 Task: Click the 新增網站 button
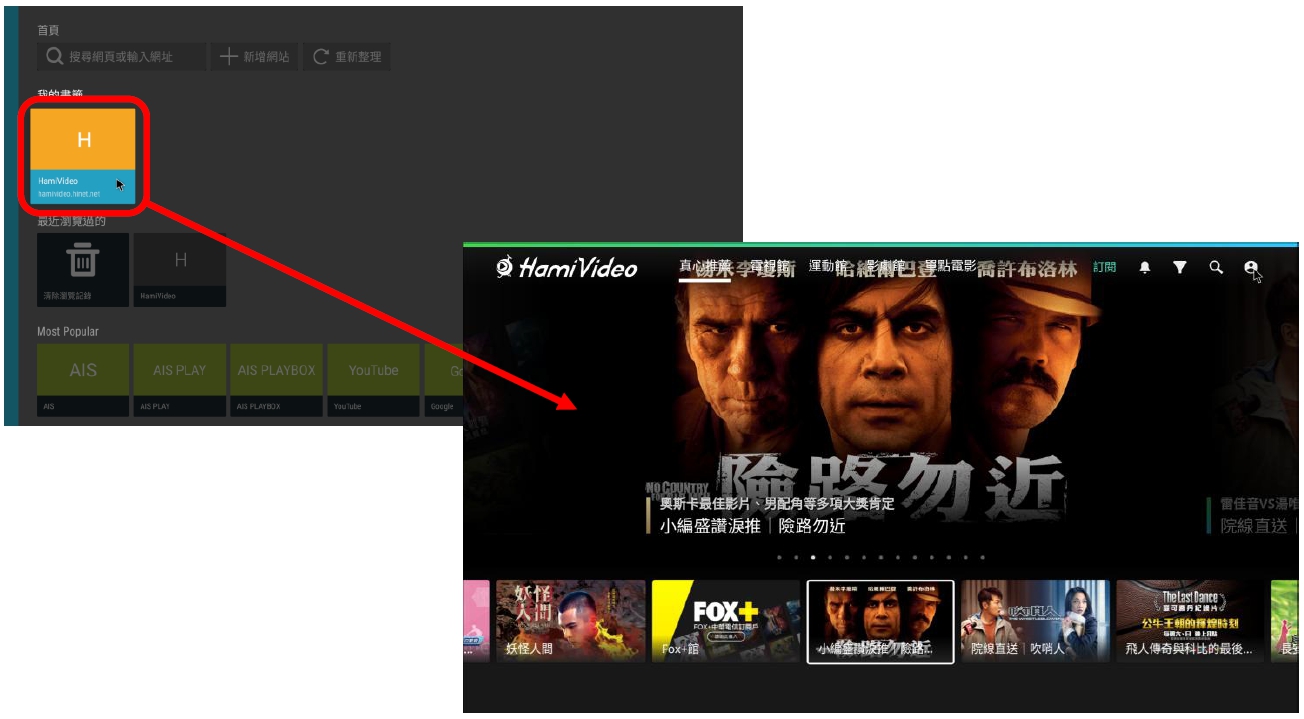(254, 57)
